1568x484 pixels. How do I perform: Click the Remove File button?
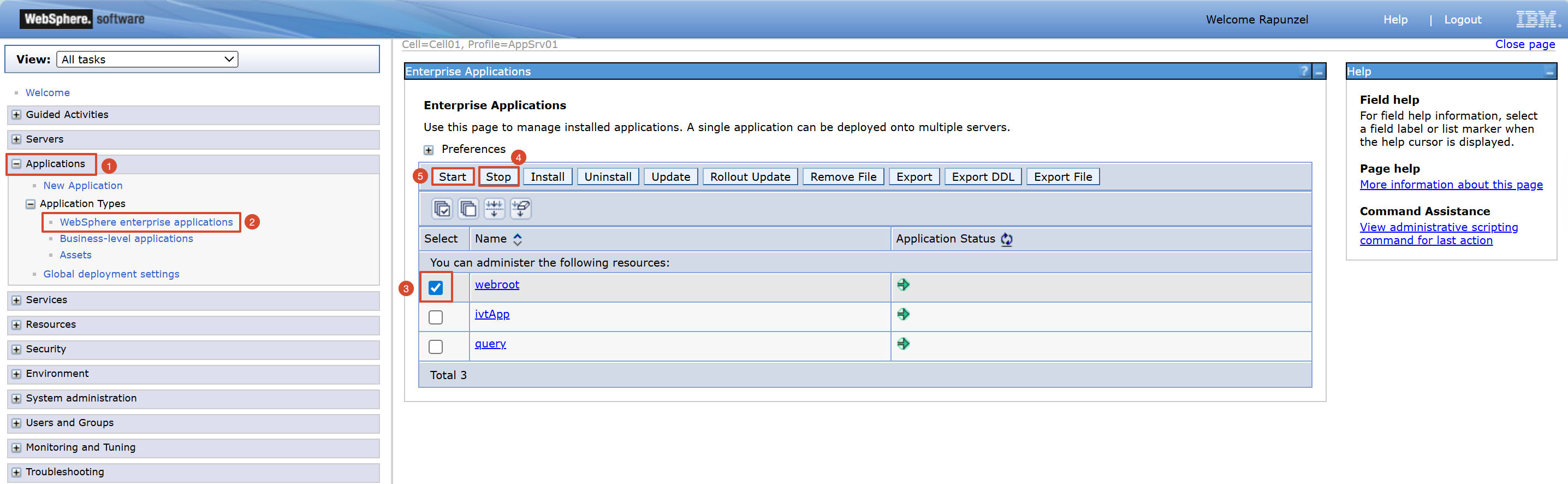pyautogui.click(x=843, y=176)
